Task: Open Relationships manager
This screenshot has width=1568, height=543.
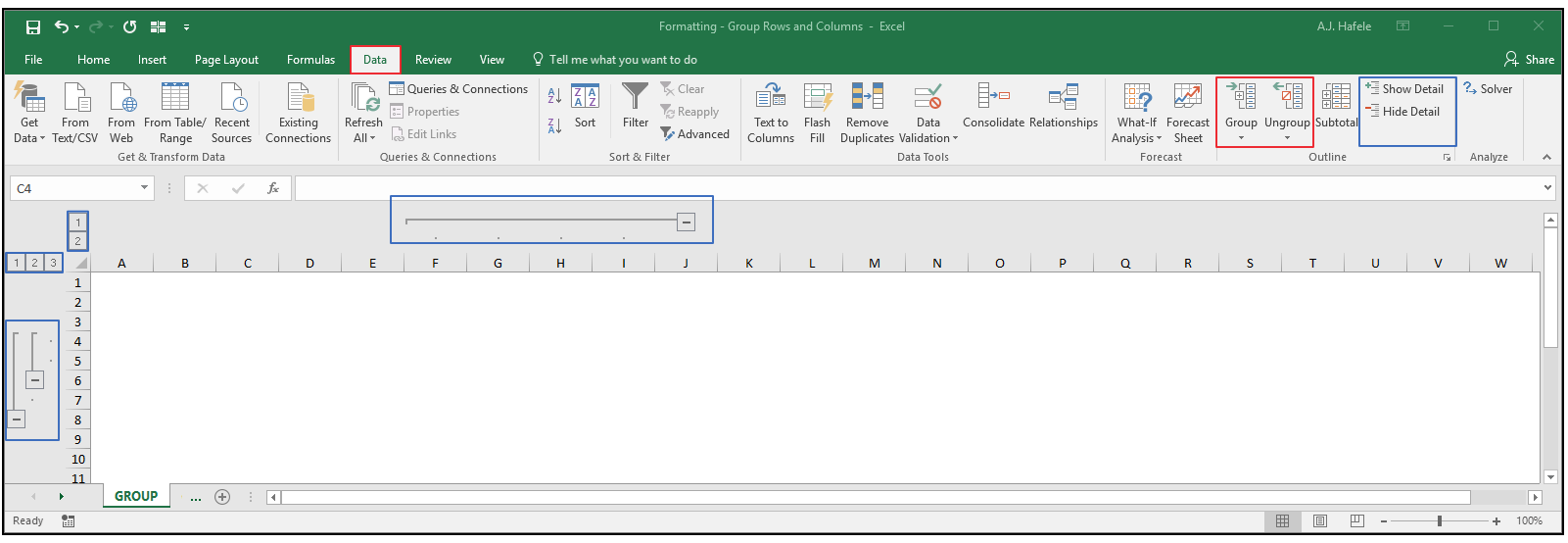Action: pyautogui.click(x=1064, y=105)
